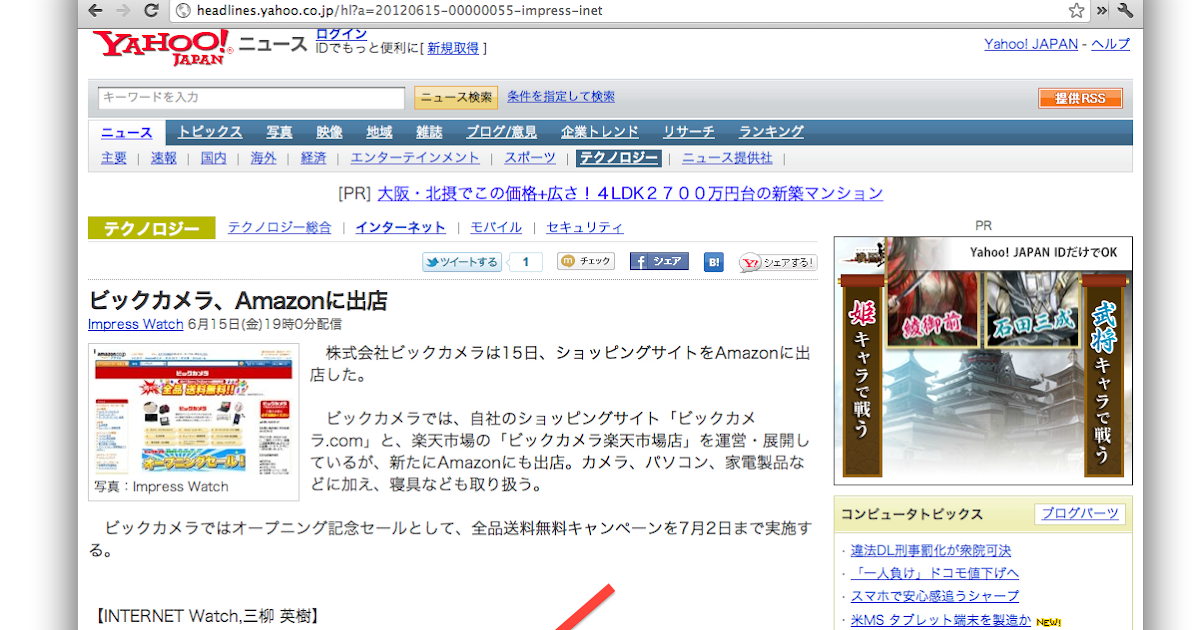Reload the page with the refresh icon
Viewport: 1200px width, 630px height.
(152, 11)
